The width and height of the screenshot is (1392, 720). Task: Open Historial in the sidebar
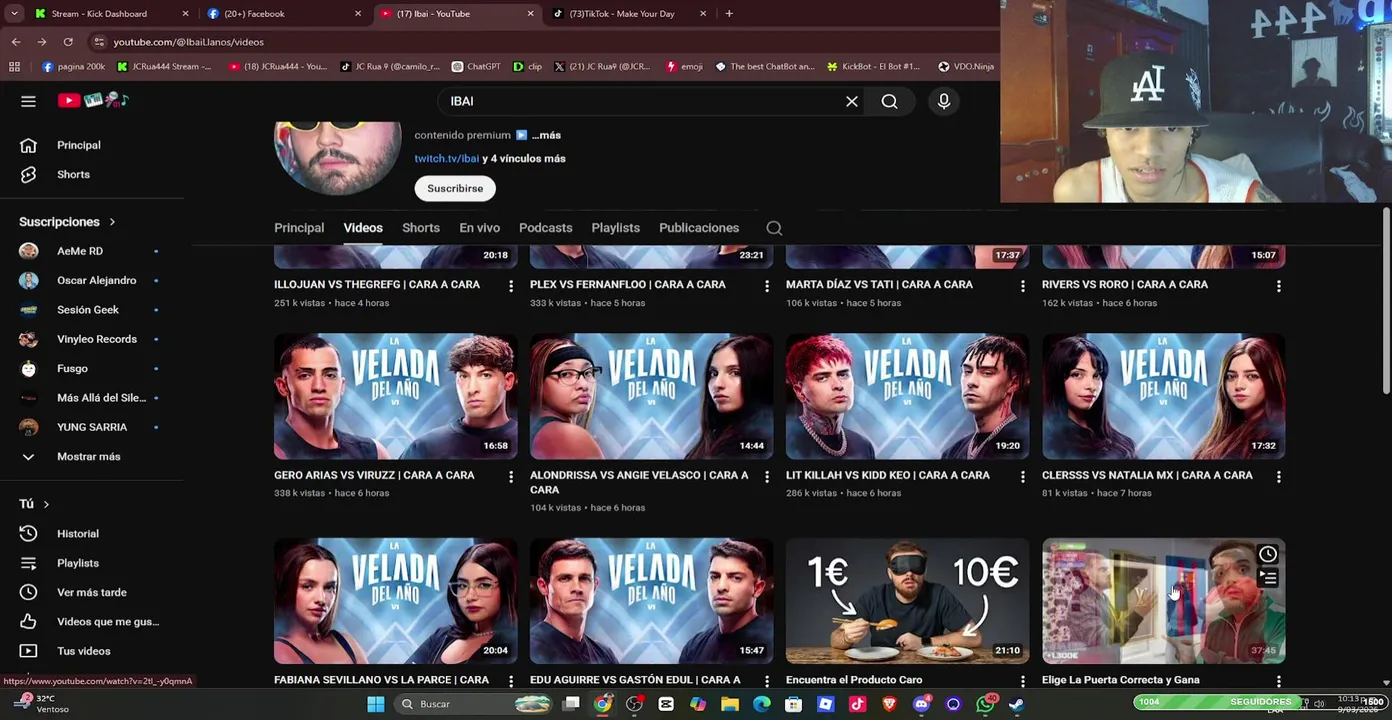pos(78,534)
